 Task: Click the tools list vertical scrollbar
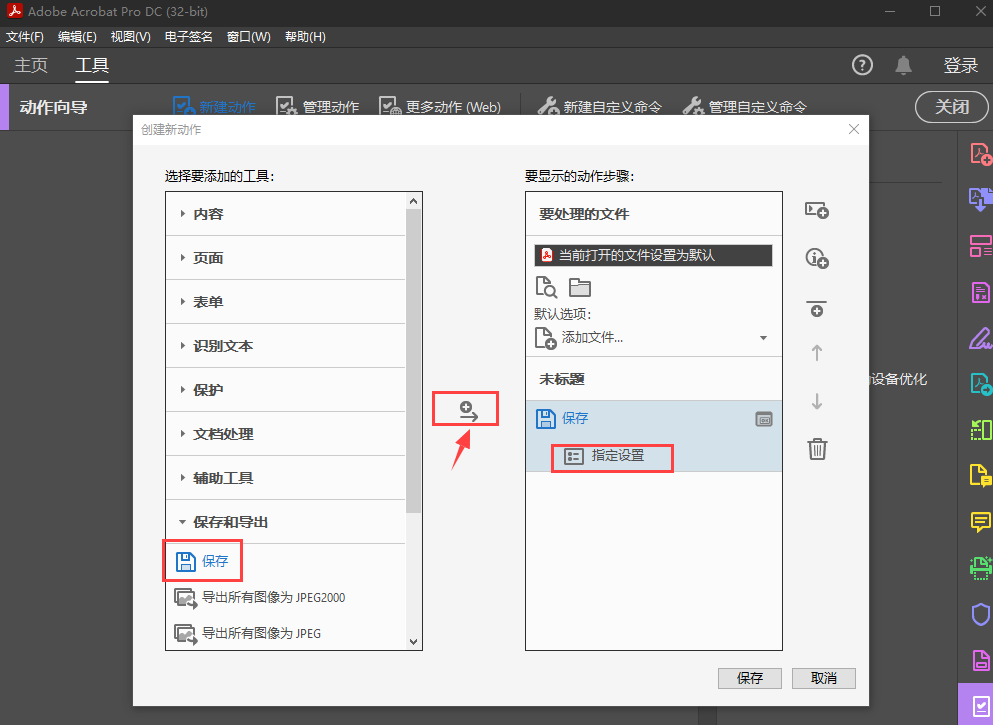(413, 360)
